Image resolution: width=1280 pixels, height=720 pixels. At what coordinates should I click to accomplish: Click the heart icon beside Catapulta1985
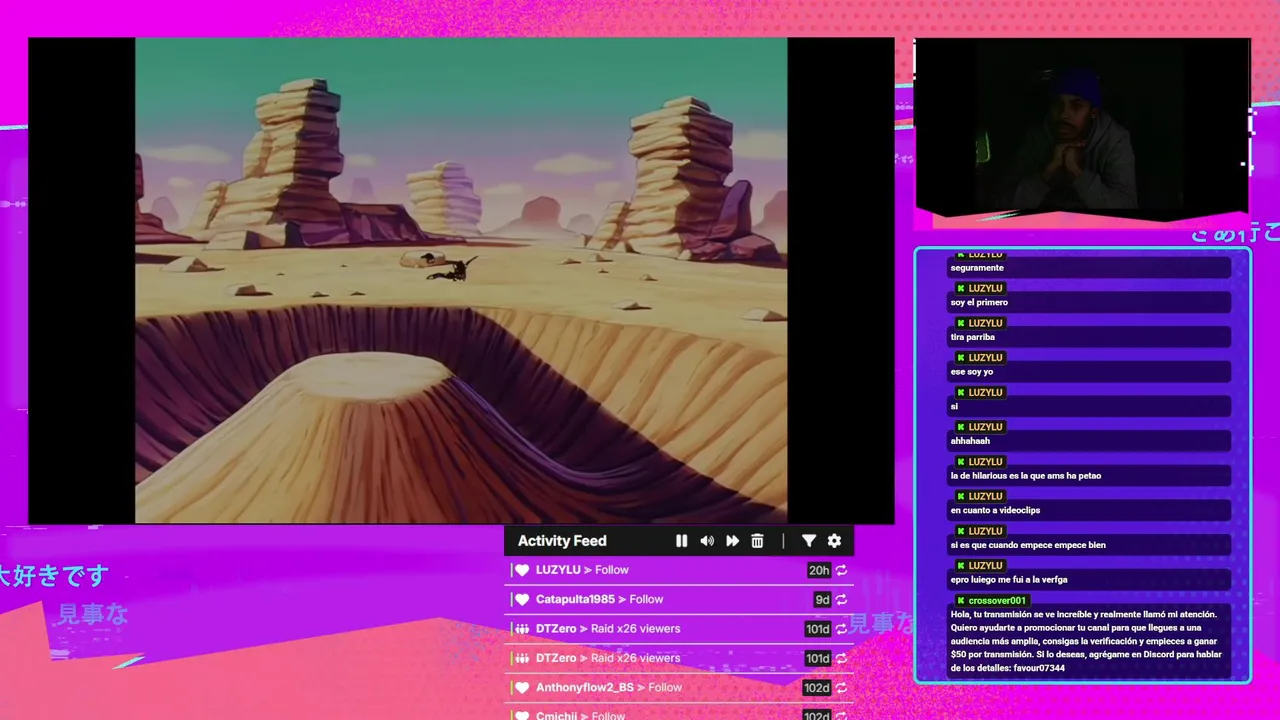coord(522,600)
